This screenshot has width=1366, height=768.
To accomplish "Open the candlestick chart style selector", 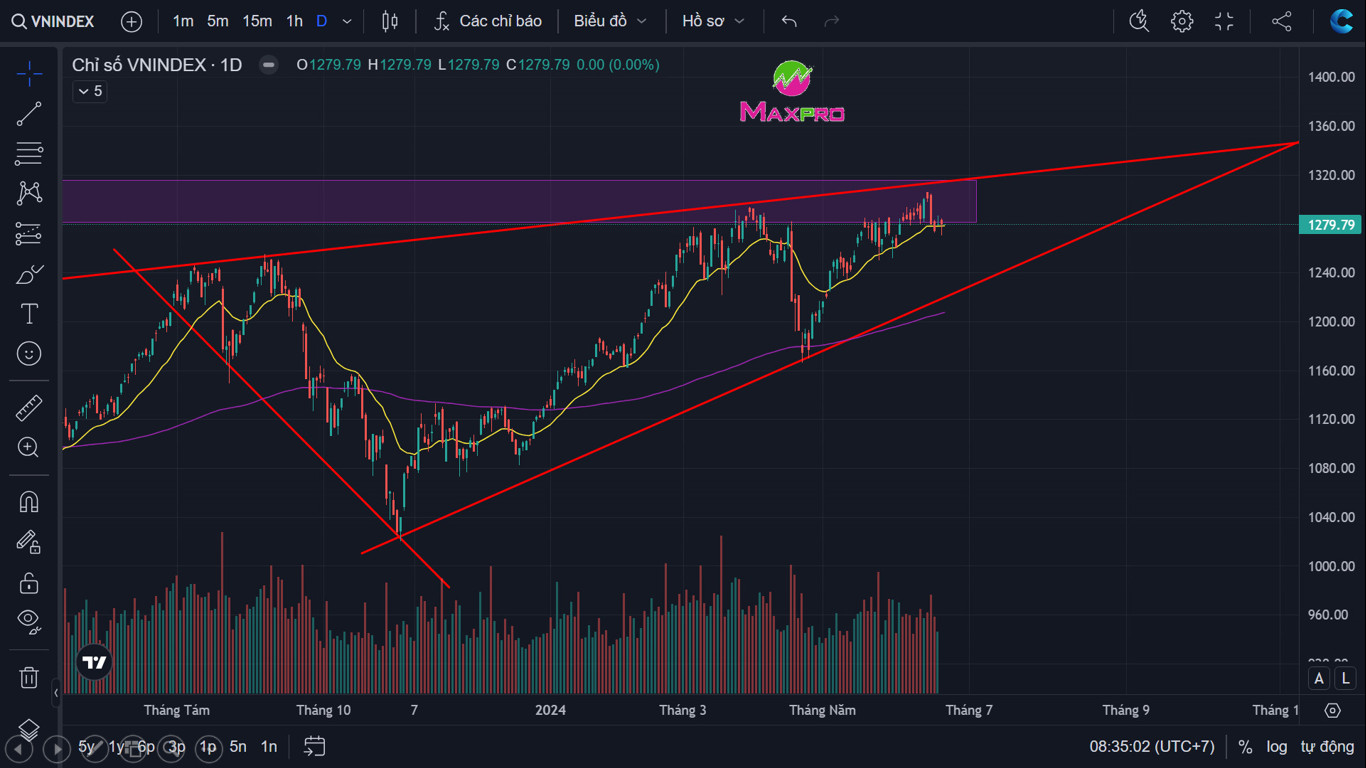I will pyautogui.click(x=390, y=21).
